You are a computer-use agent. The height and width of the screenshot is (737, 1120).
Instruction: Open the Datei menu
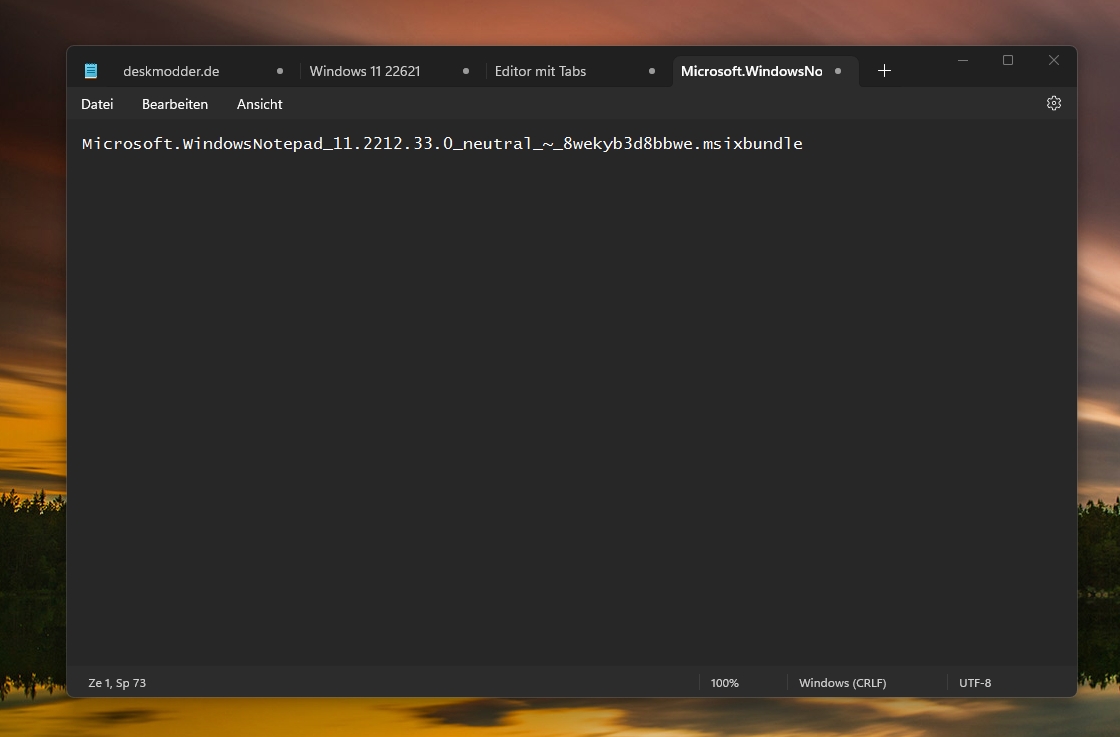coord(97,103)
